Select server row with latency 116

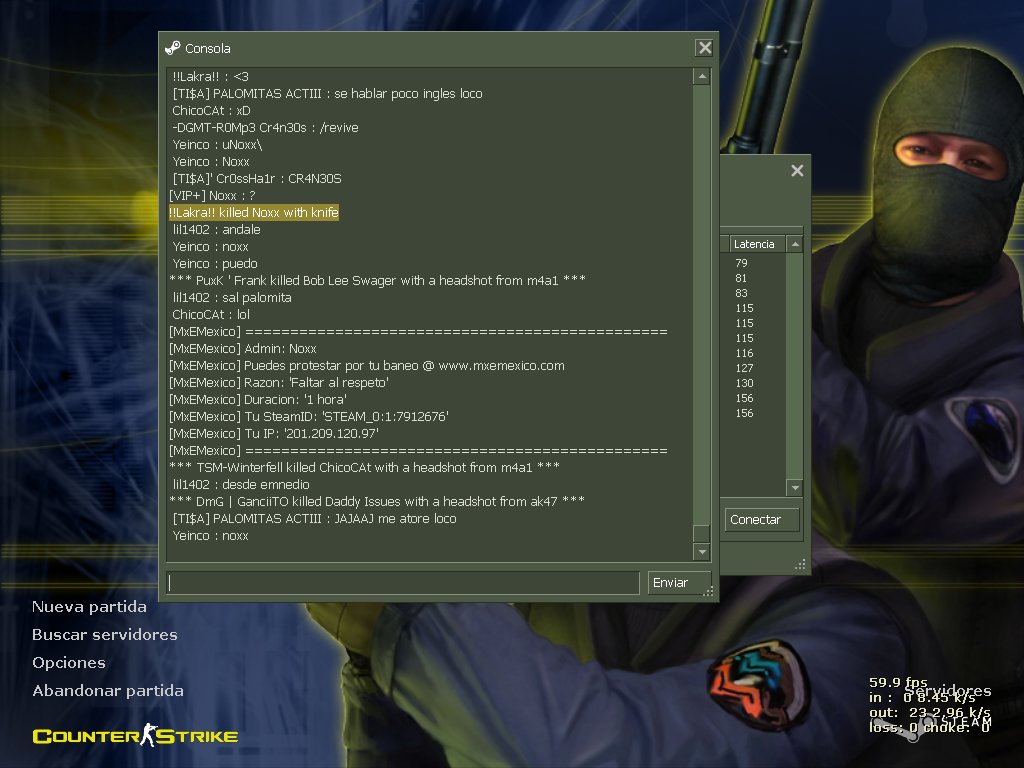click(744, 353)
